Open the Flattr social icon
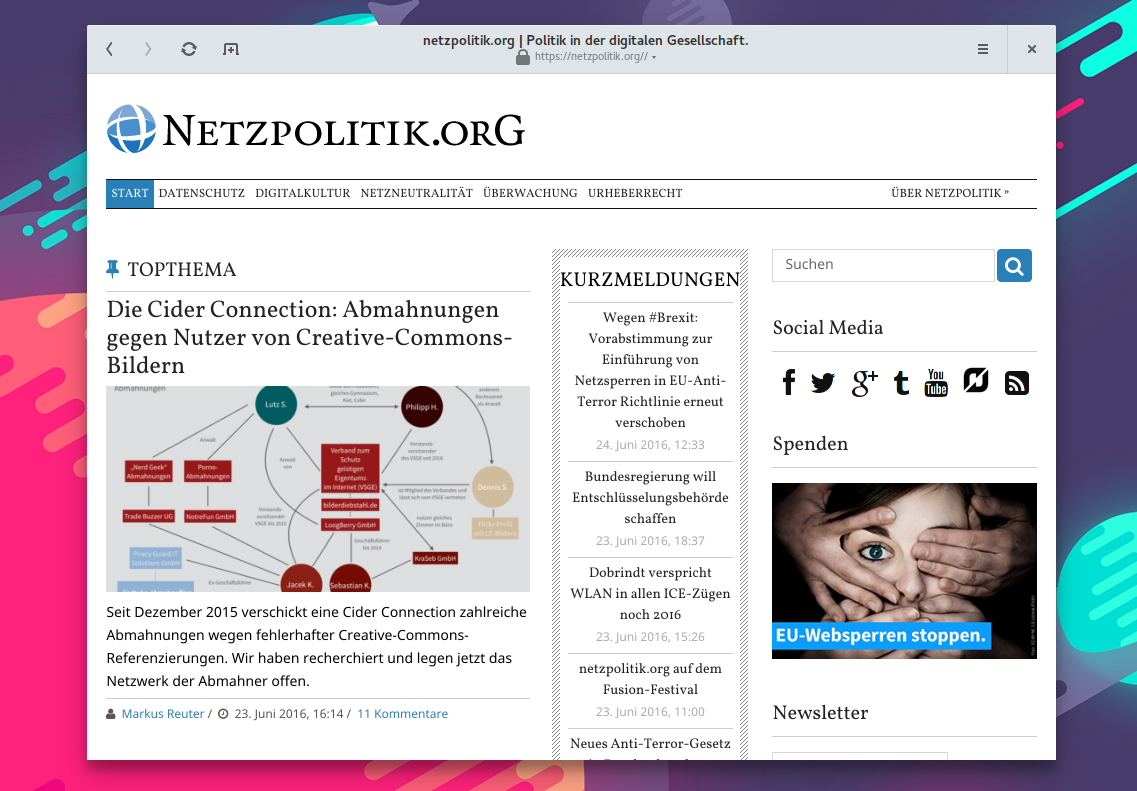The height and width of the screenshot is (791, 1137). pos(976,380)
